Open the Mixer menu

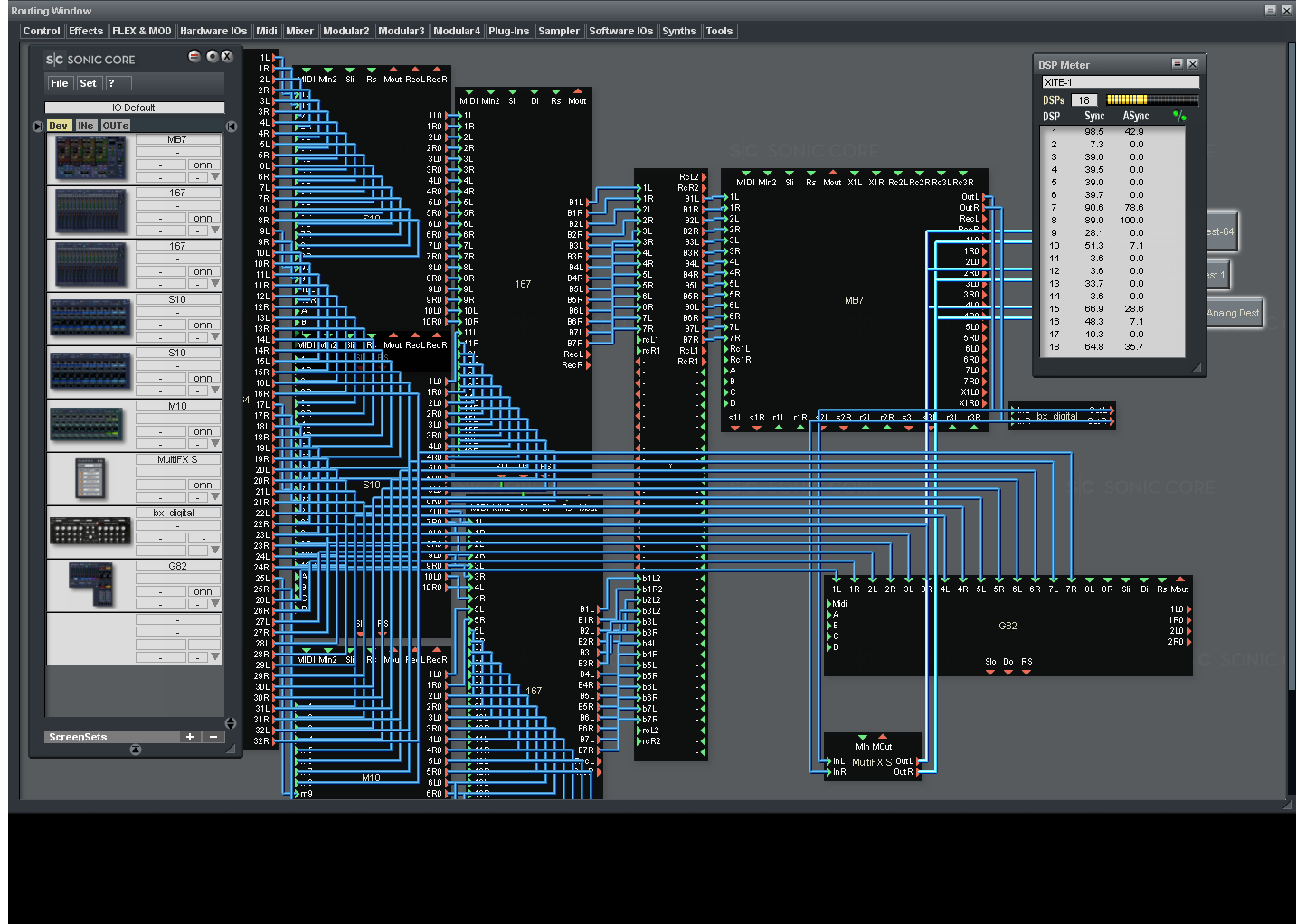click(300, 31)
